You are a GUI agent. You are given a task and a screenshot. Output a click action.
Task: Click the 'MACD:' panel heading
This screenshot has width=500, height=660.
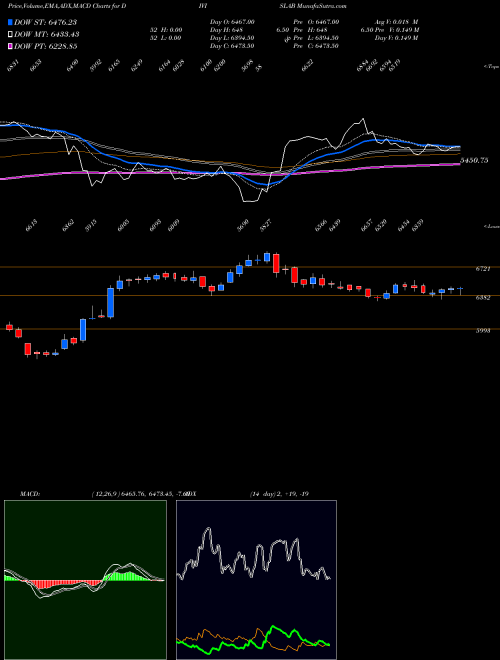pyautogui.click(x=30, y=494)
